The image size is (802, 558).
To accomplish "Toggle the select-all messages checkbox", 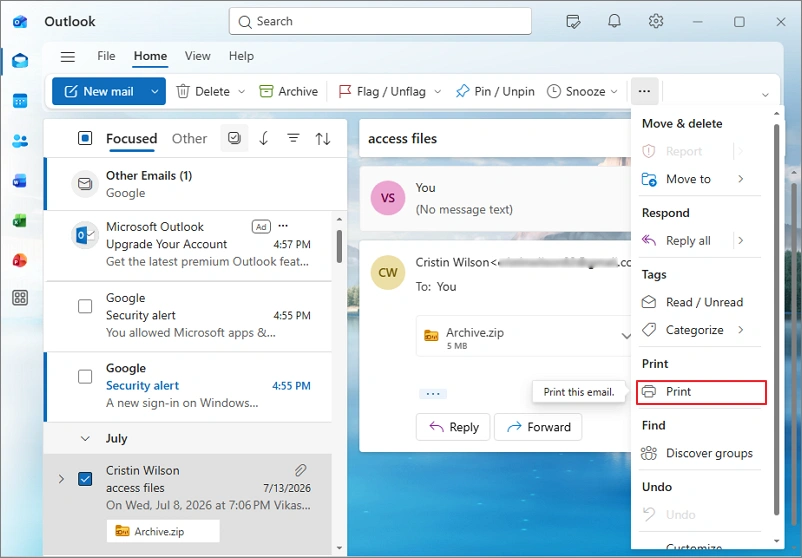I will 85,138.
